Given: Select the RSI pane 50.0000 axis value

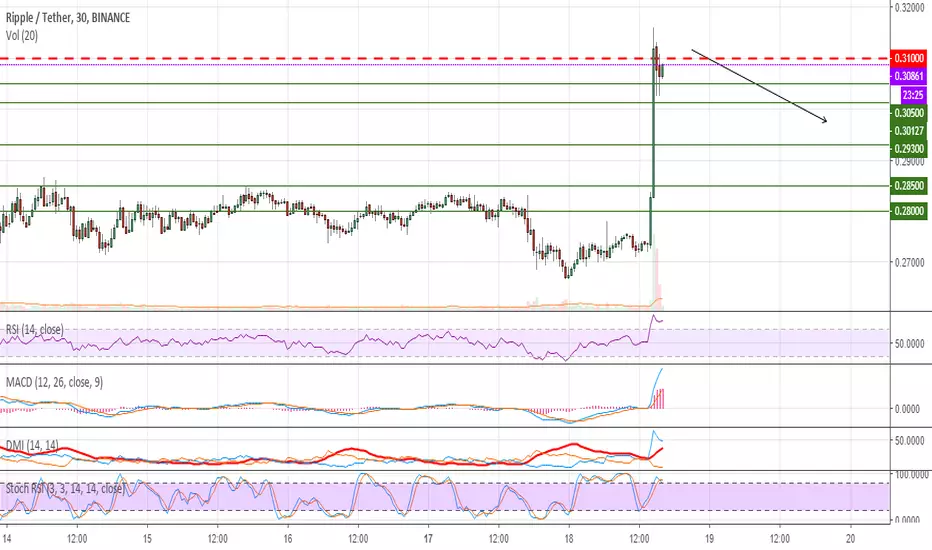Looking at the screenshot, I should pyautogui.click(x=909, y=343).
